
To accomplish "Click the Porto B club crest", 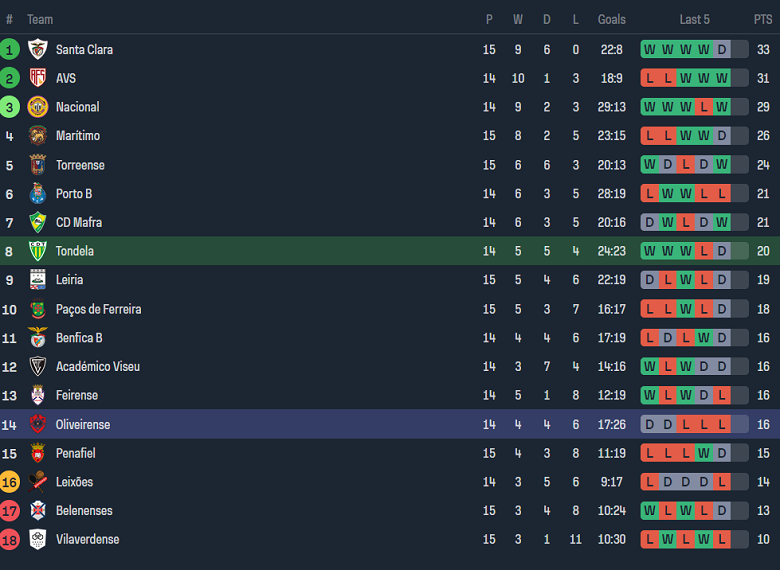I will 38,193.
